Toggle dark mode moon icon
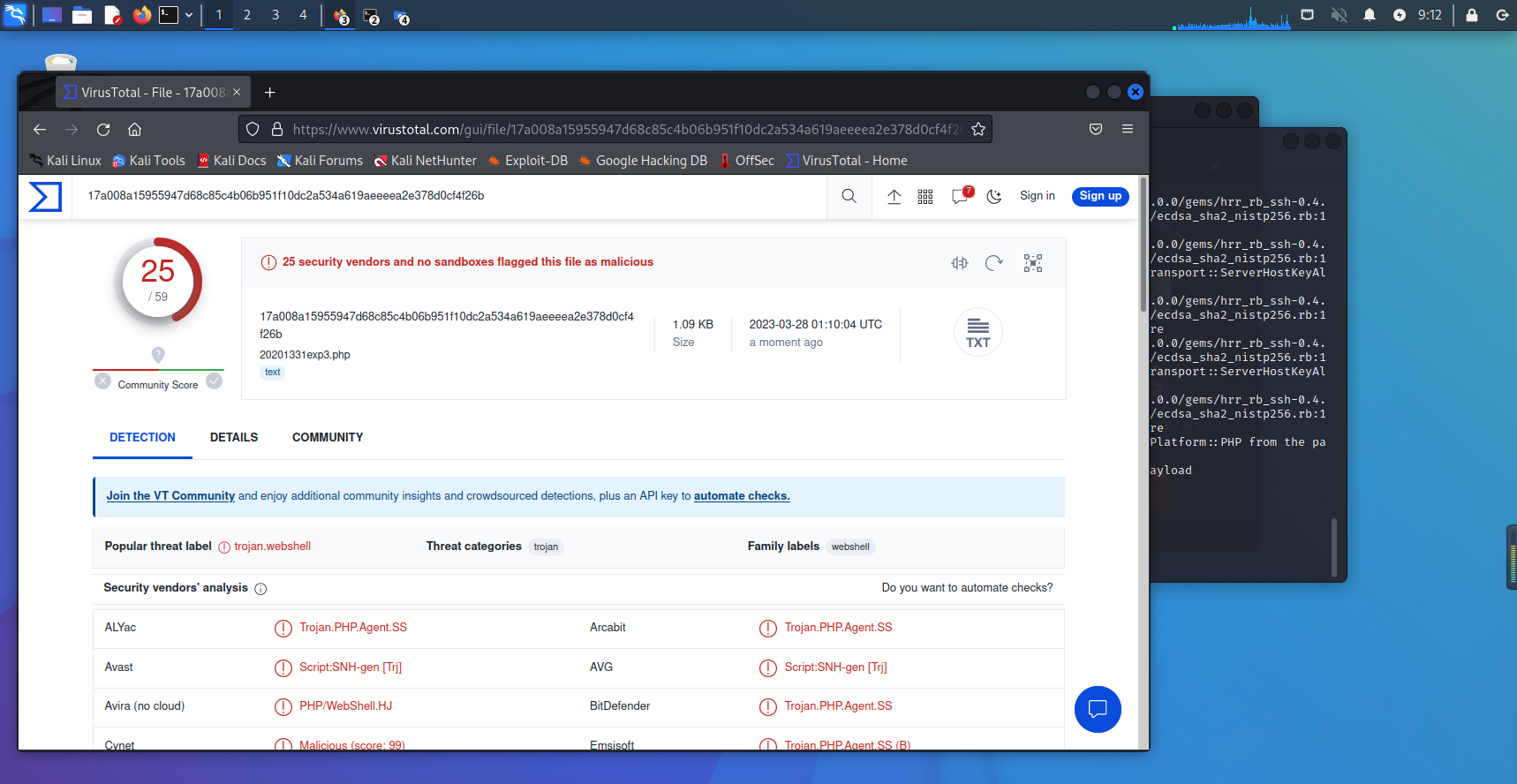Image resolution: width=1517 pixels, height=784 pixels. tap(994, 196)
